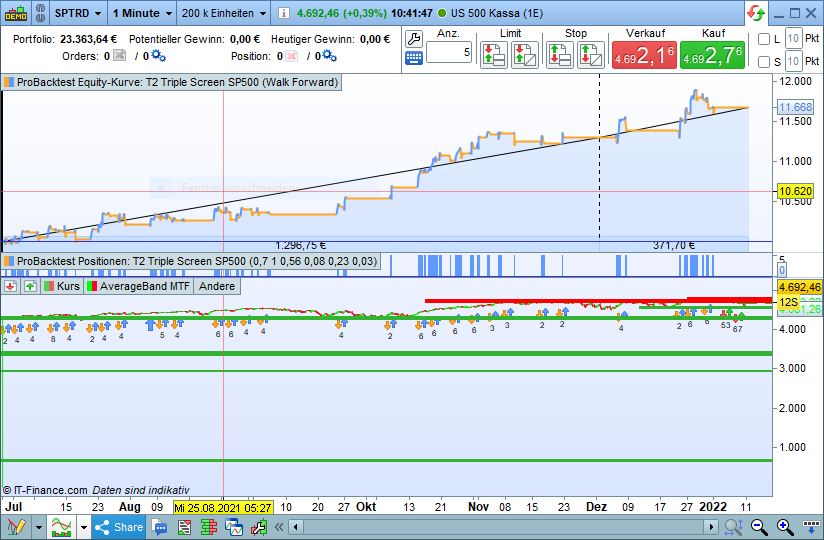Click first Limit order icon
The width and height of the screenshot is (824, 540).
(x=494, y=55)
